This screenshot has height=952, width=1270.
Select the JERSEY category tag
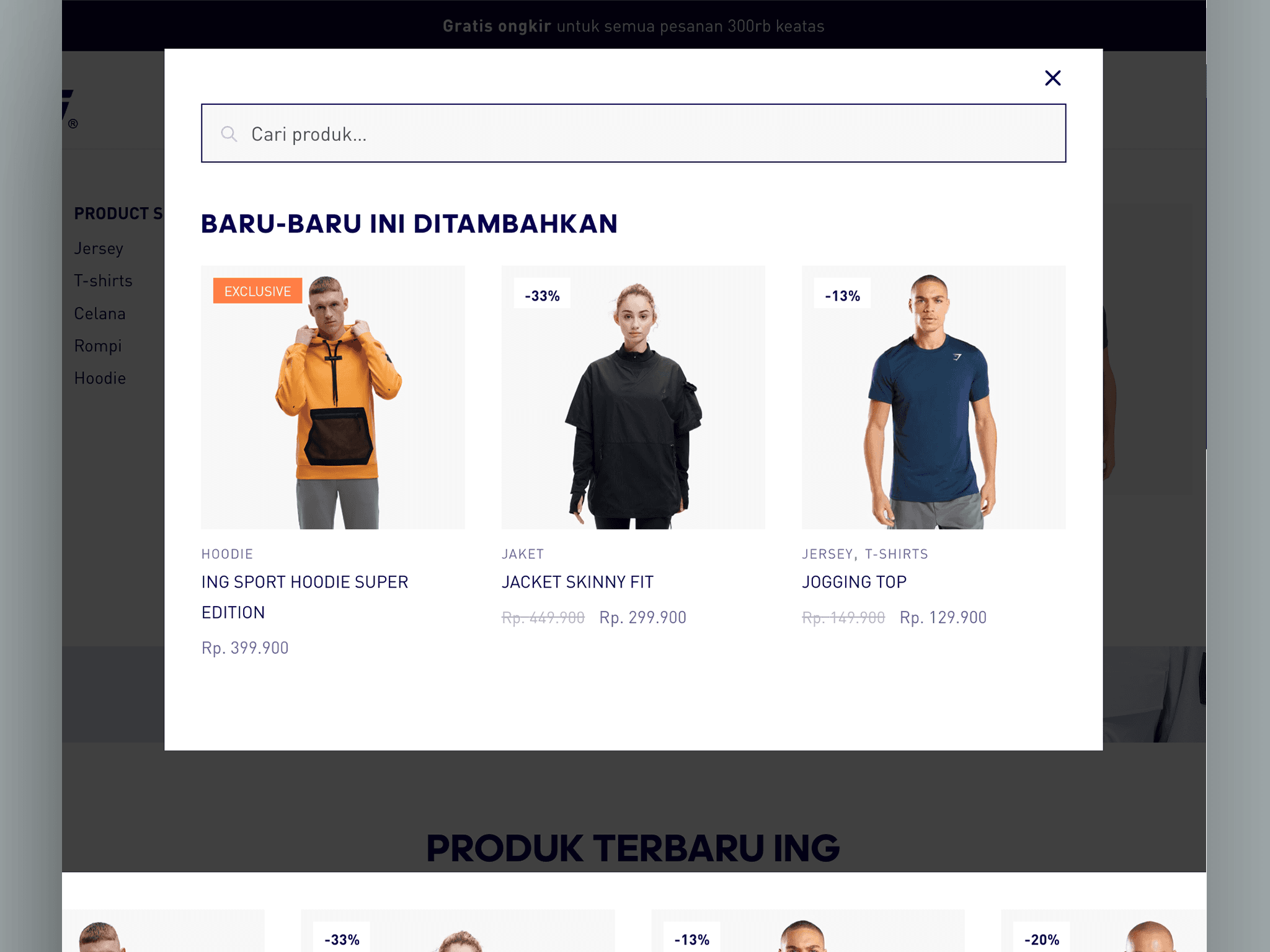(x=827, y=554)
